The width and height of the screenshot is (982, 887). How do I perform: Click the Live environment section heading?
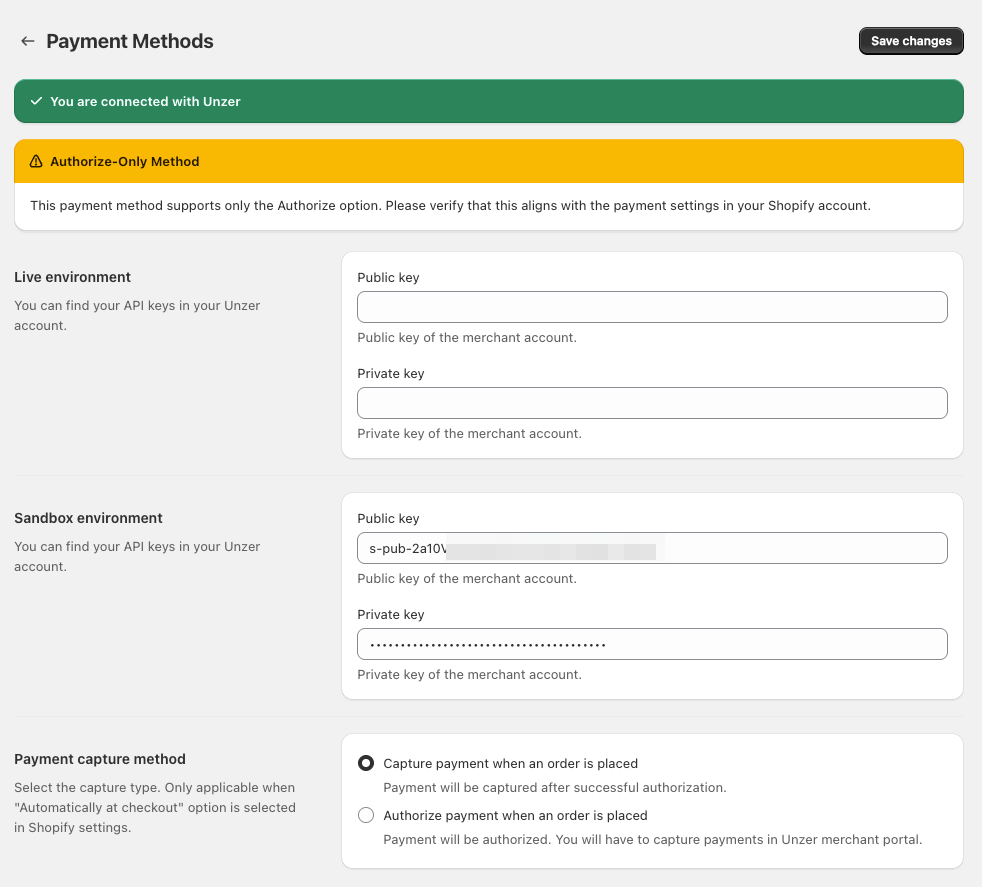(72, 277)
